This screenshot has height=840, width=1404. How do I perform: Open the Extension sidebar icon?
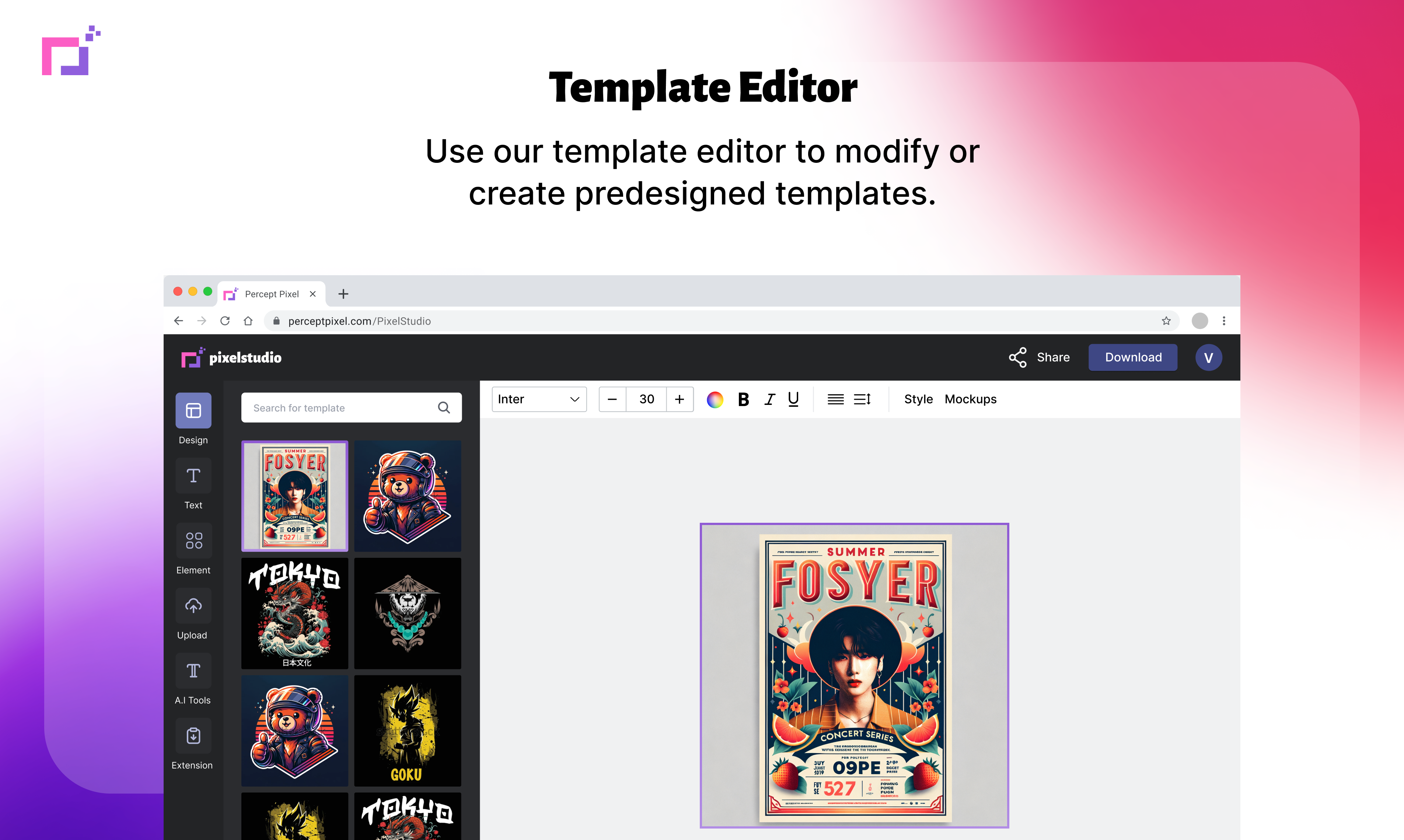(193, 736)
